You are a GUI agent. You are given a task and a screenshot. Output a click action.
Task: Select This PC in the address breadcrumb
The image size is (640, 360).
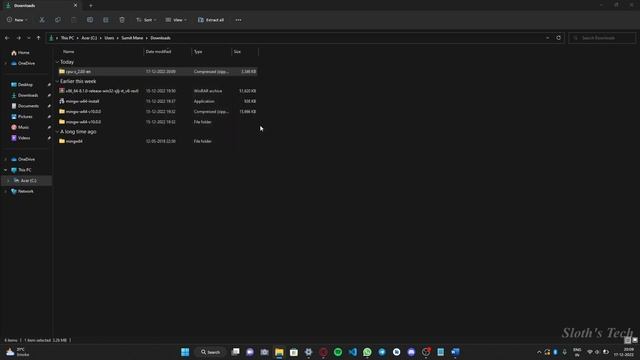[67, 38]
